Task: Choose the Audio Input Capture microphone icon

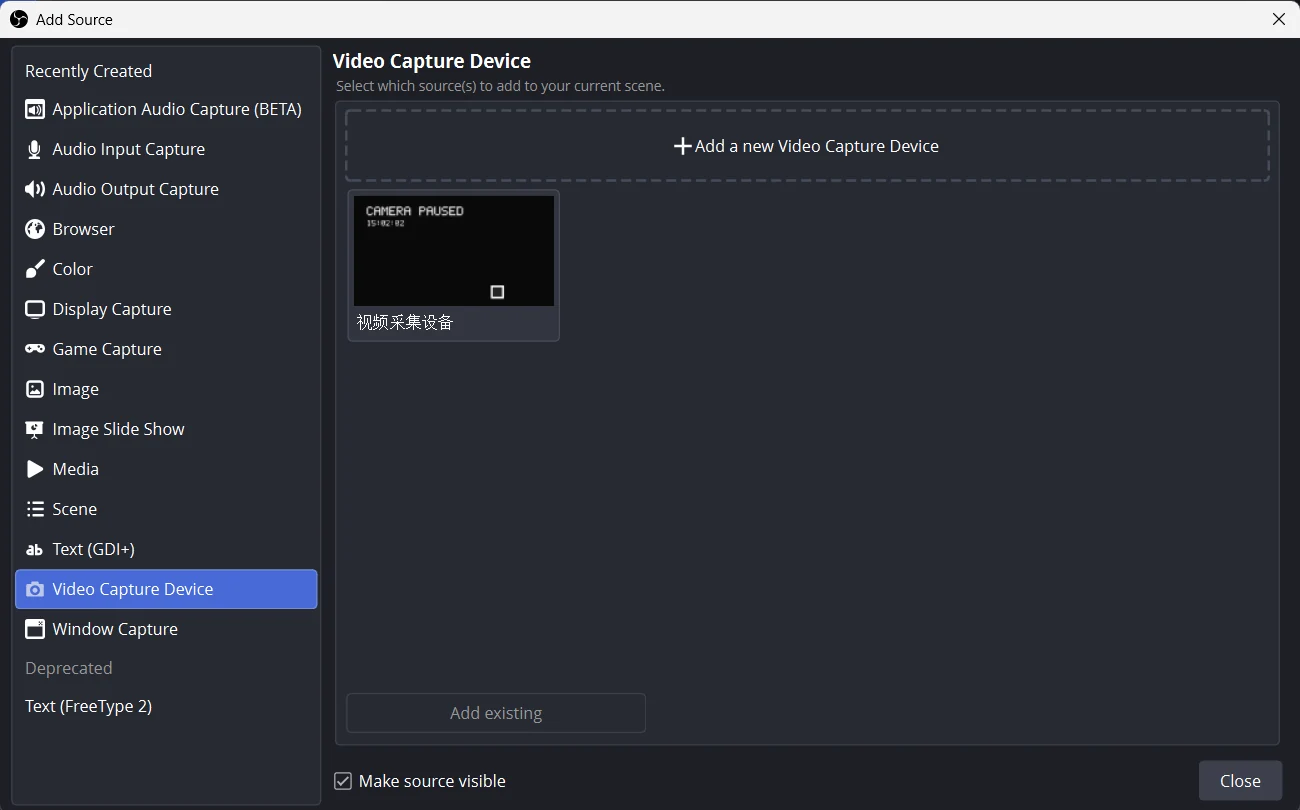Action: (35, 149)
